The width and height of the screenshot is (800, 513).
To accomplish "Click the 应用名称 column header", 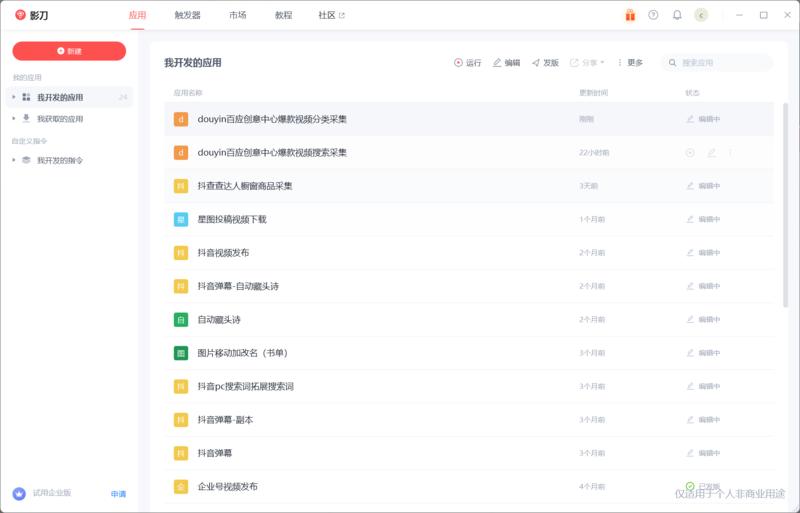I will point(188,93).
